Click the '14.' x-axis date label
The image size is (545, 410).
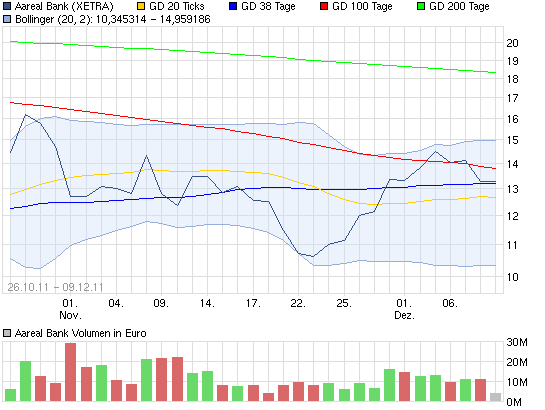[x=207, y=303]
